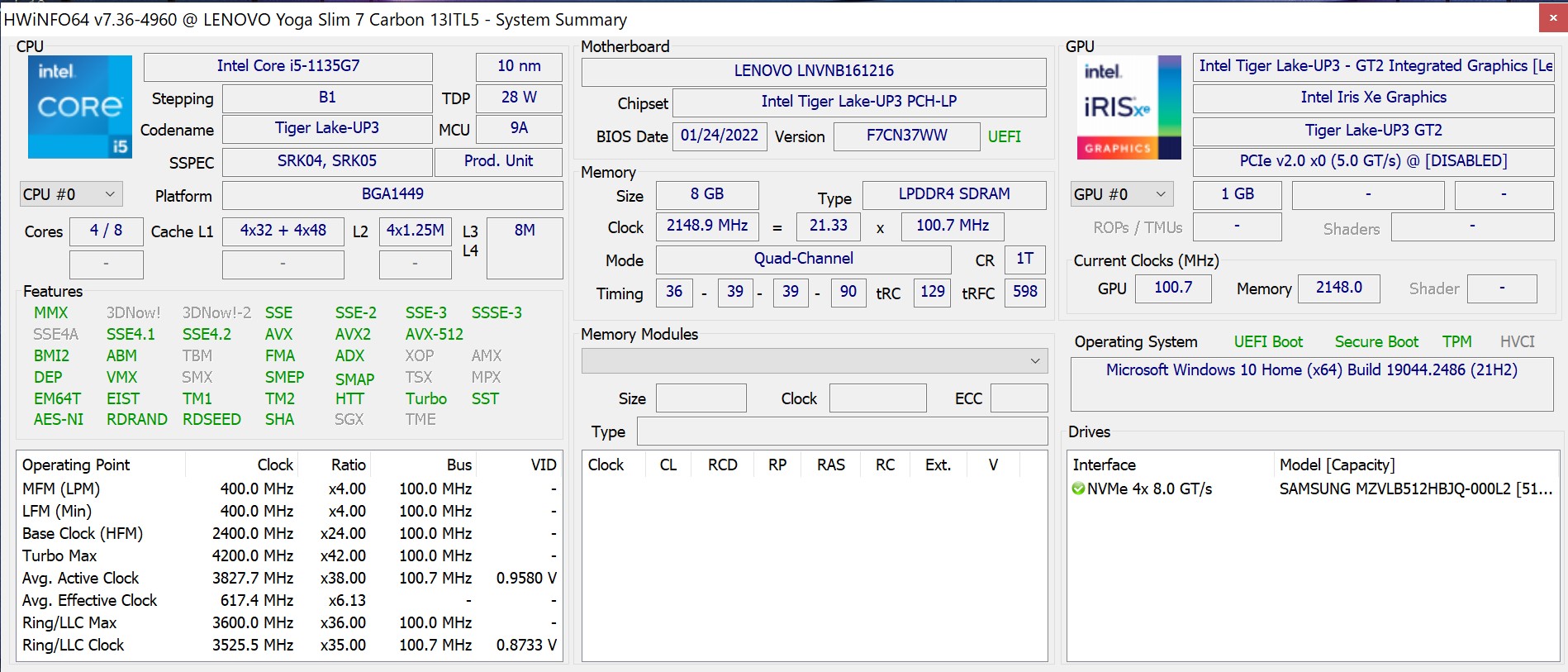Click the F7CN37WW BIOS version field

906,136
